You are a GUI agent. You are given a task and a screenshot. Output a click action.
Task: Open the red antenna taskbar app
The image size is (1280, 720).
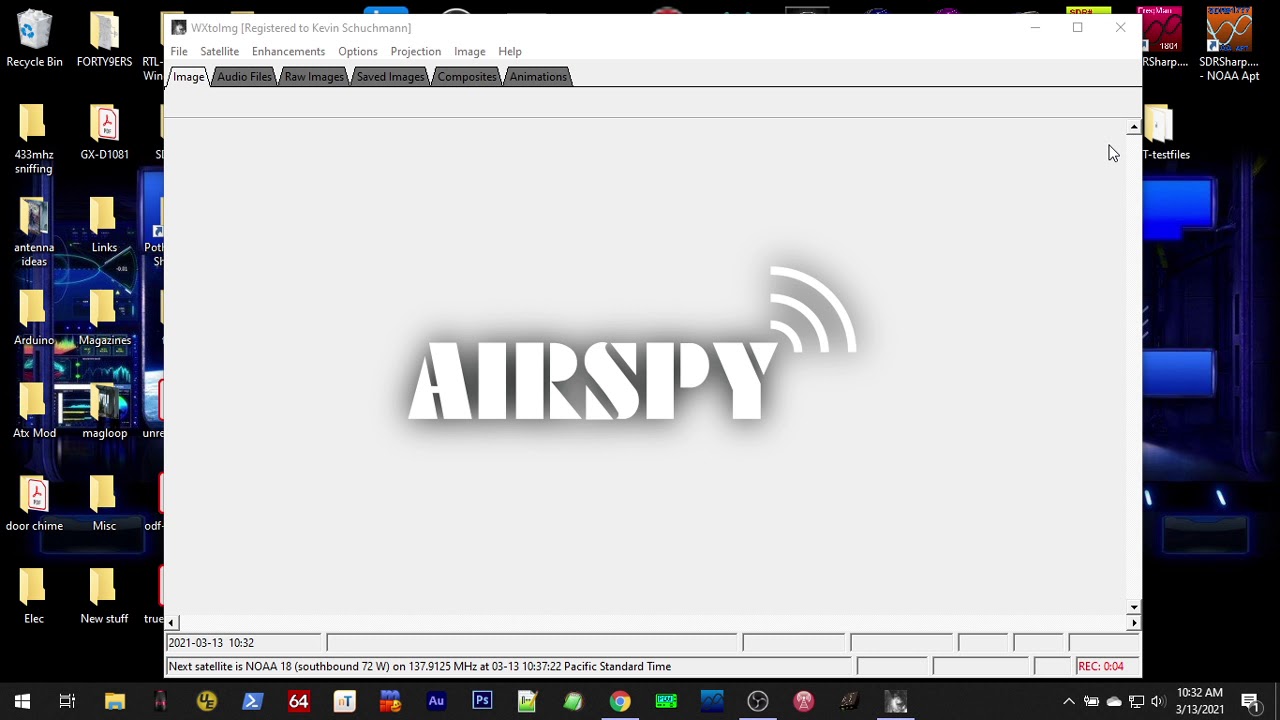(x=804, y=701)
